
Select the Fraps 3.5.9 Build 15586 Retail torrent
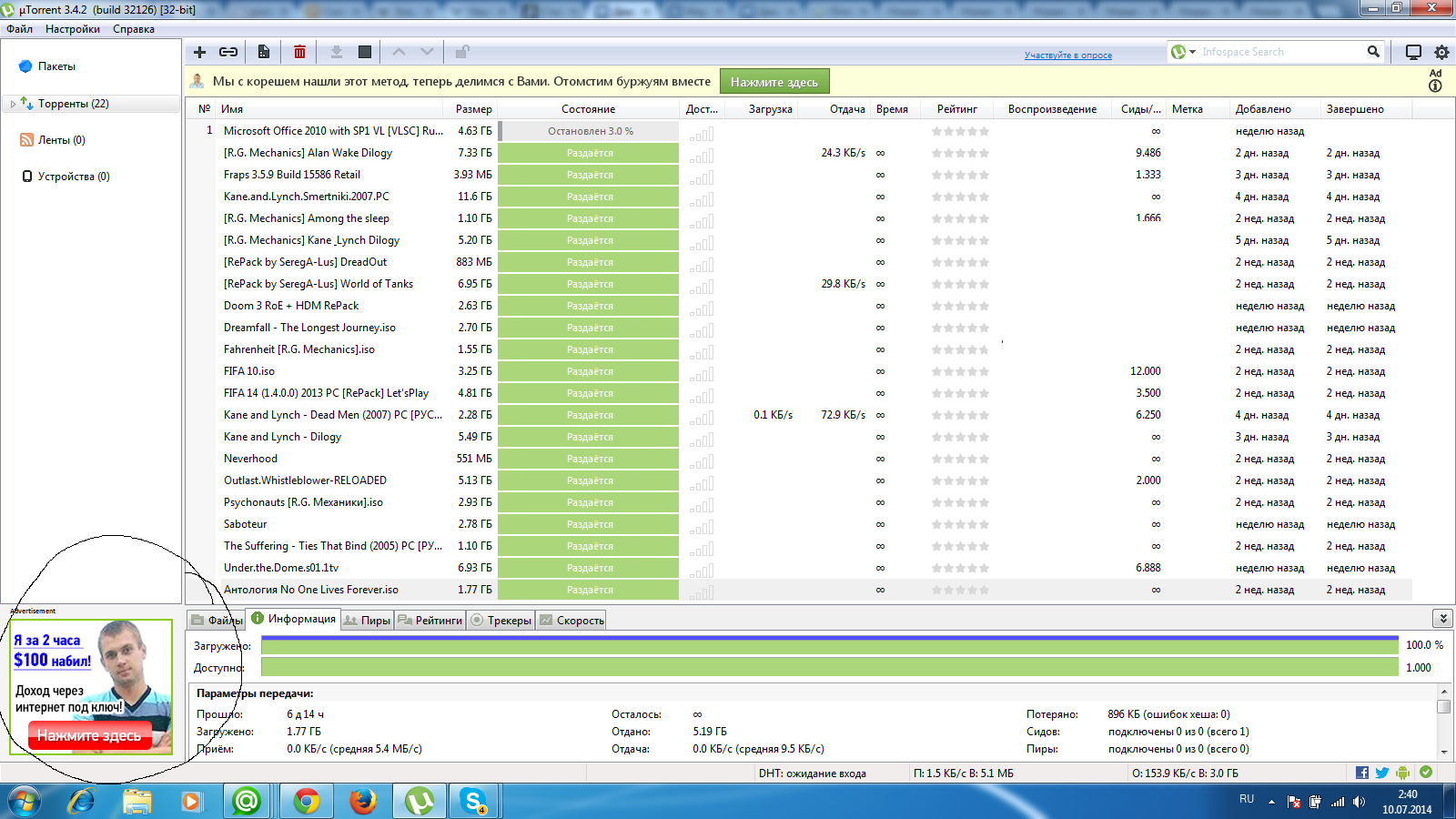[291, 175]
